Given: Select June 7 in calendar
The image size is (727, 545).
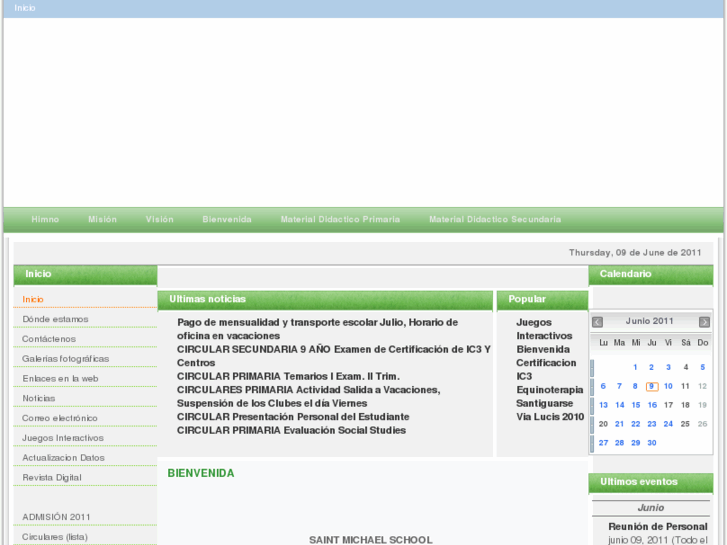Looking at the screenshot, I should click(619, 386).
